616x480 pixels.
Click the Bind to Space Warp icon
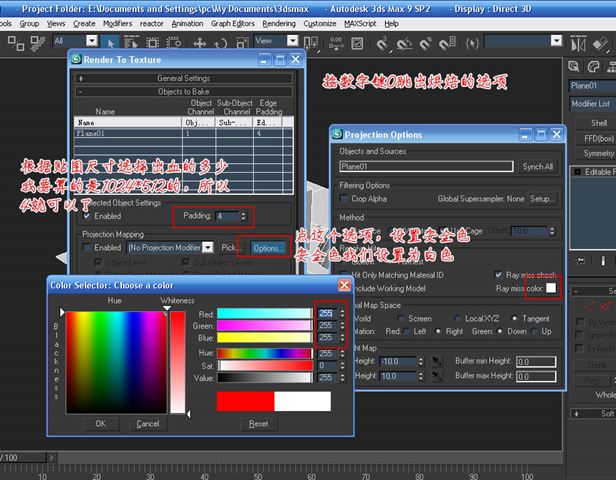(38, 43)
